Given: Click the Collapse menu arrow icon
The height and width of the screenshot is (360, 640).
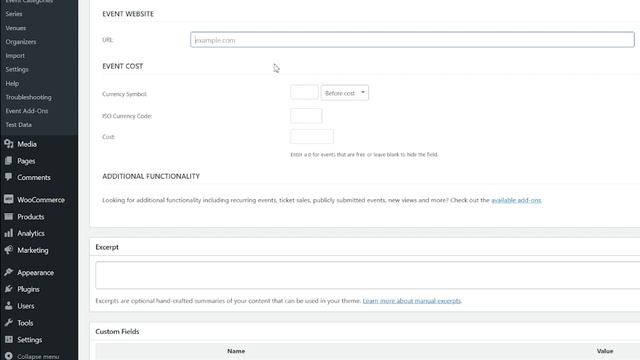Looking at the screenshot, I should click(x=9, y=356).
